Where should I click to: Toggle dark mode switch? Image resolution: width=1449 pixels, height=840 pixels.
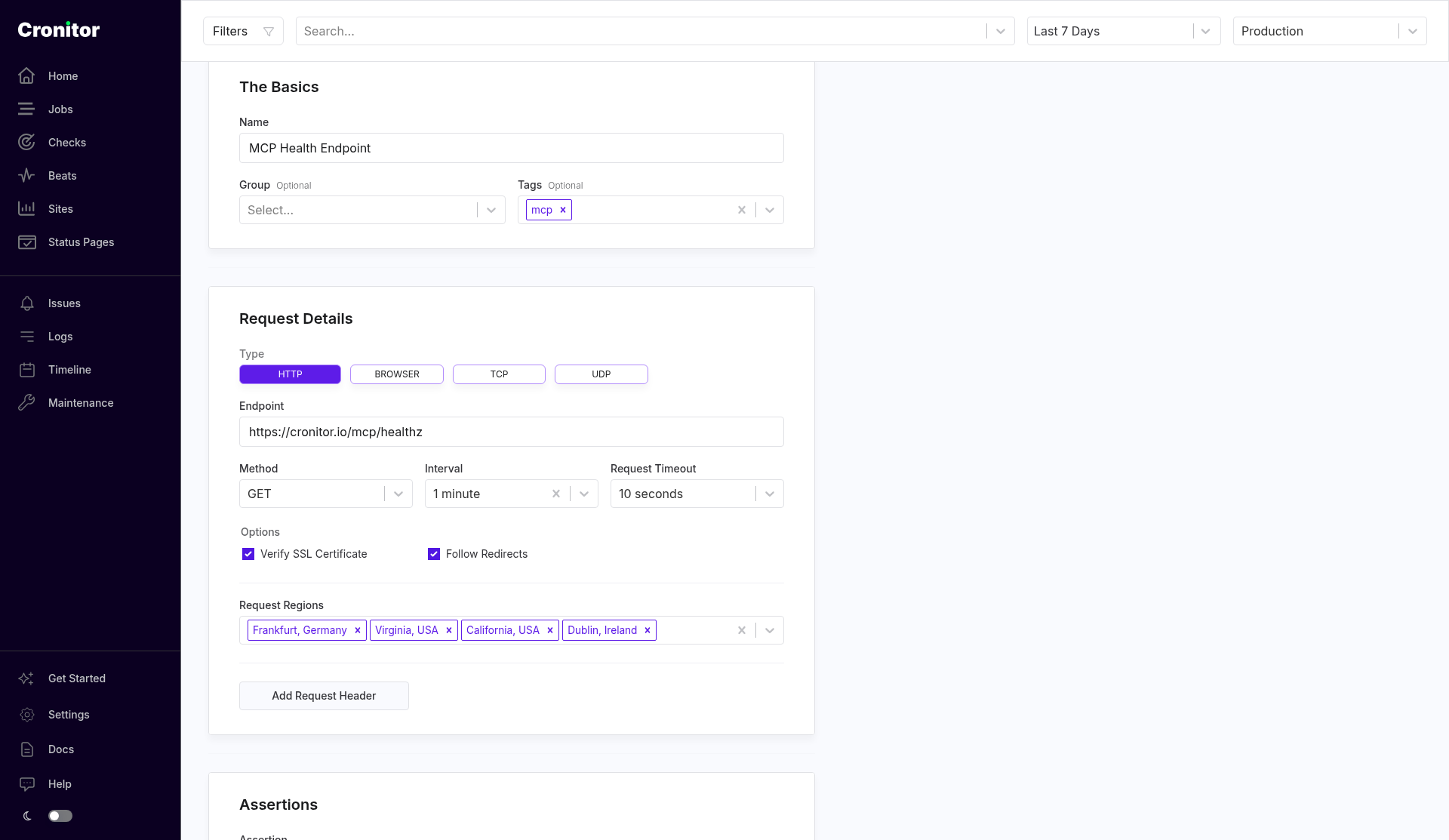tap(60, 816)
